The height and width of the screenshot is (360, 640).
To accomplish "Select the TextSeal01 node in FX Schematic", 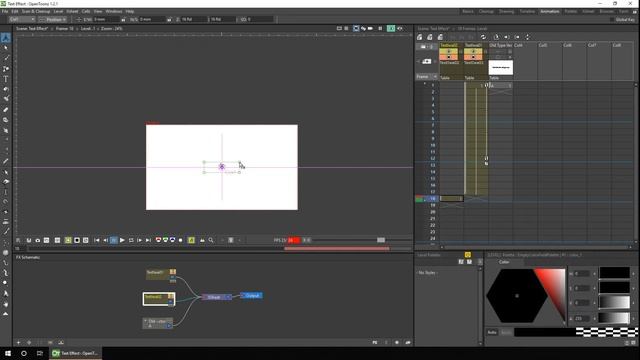I will point(161,275).
